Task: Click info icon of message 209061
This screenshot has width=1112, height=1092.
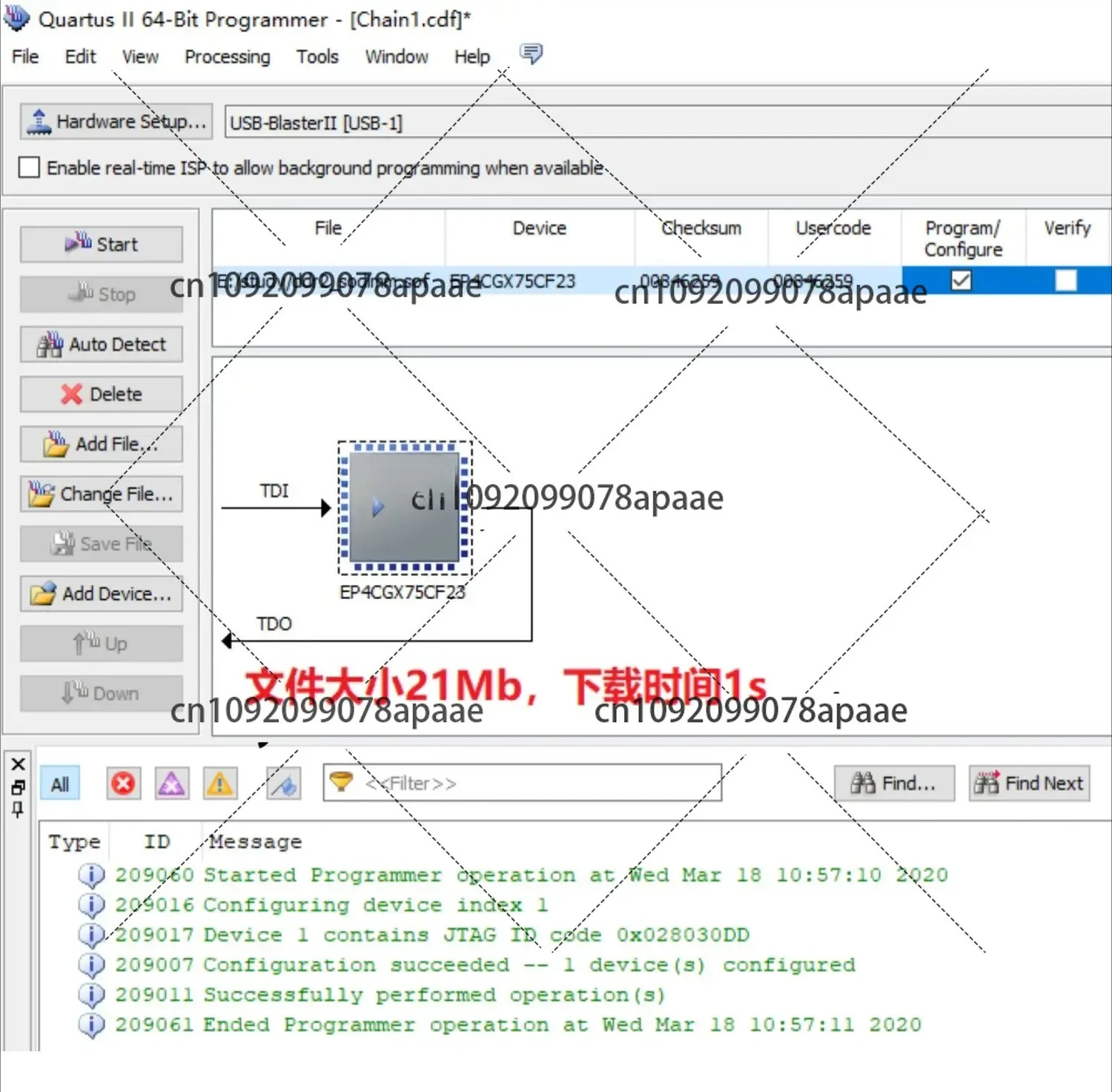Action: pos(91,1025)
